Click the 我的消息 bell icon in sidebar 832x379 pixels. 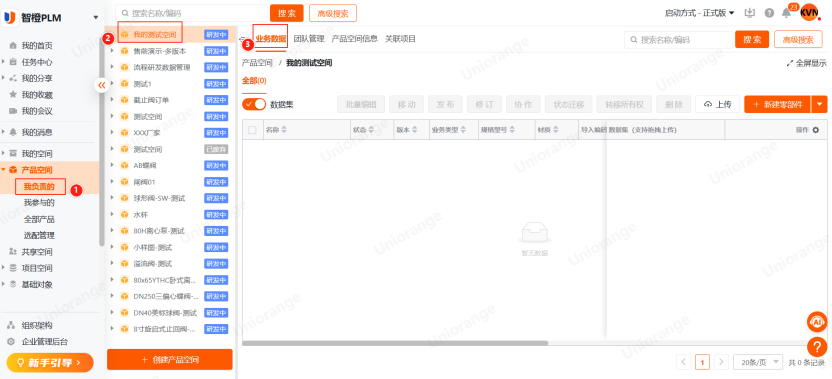pyautogui.click(x=13, y=132)
